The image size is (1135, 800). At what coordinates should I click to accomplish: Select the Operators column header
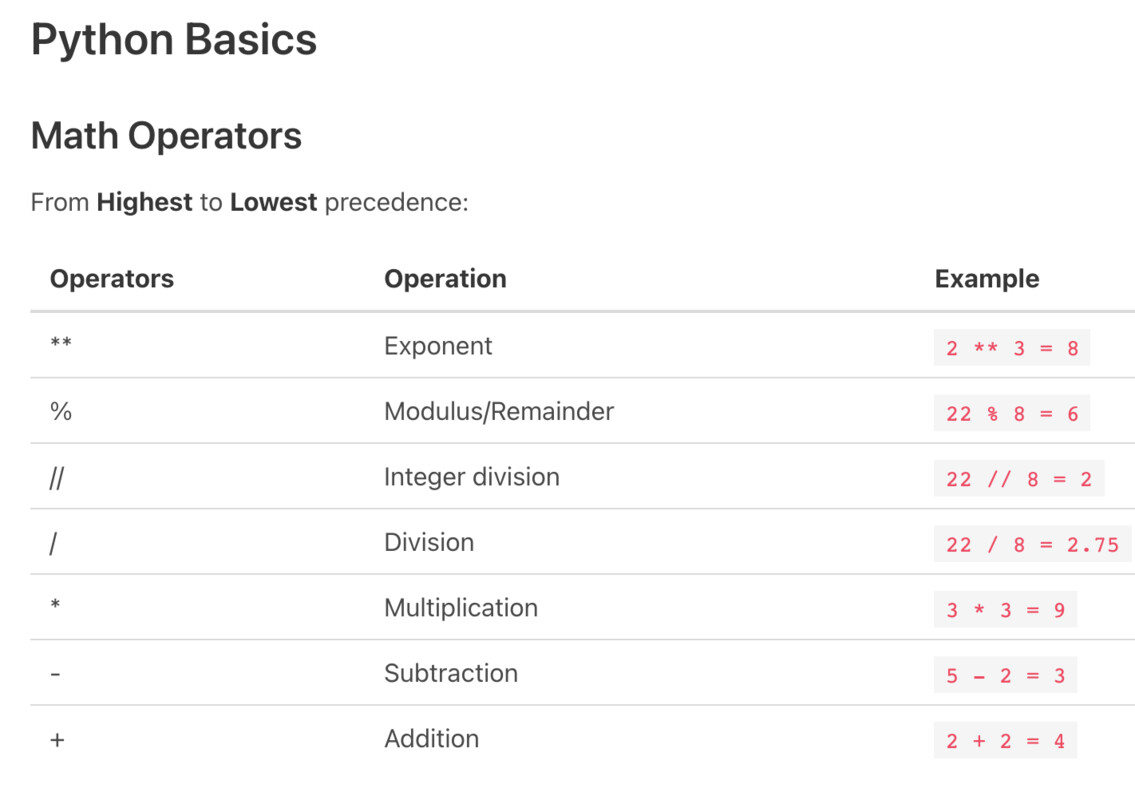click(112, 279)
